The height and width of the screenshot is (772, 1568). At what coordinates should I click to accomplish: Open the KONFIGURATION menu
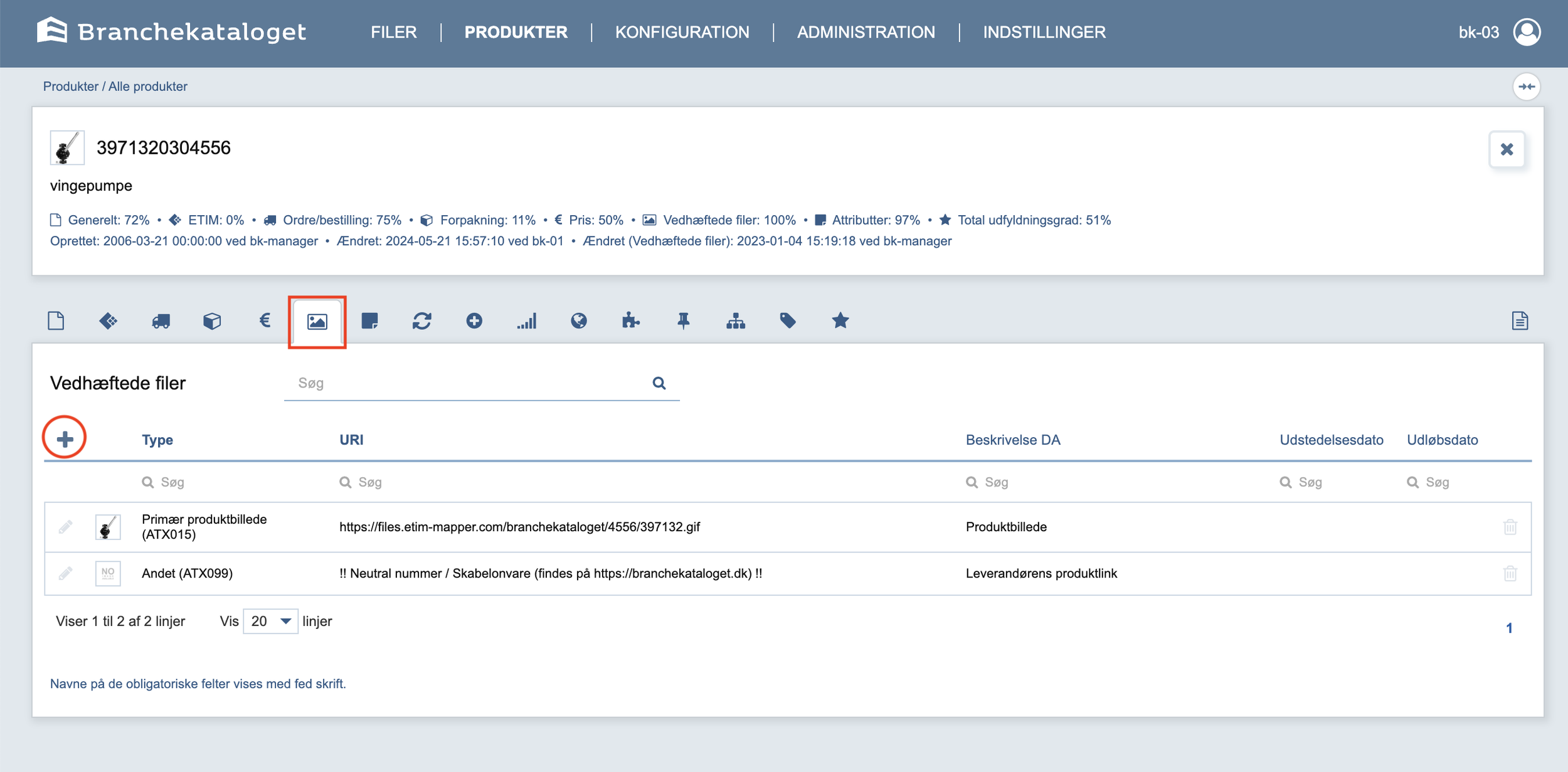point(682,32)
